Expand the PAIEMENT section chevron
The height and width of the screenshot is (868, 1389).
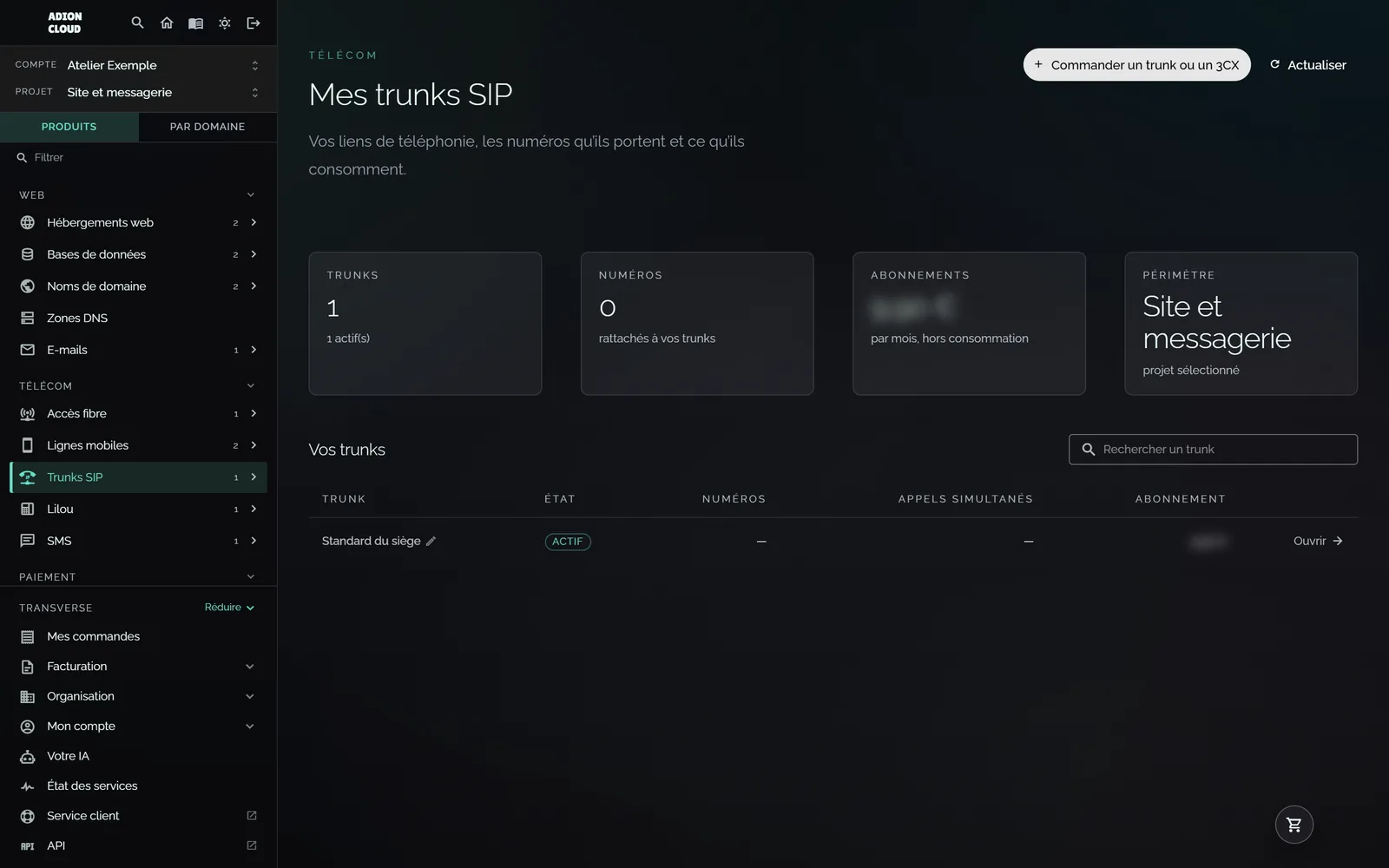tap(251, 576)
